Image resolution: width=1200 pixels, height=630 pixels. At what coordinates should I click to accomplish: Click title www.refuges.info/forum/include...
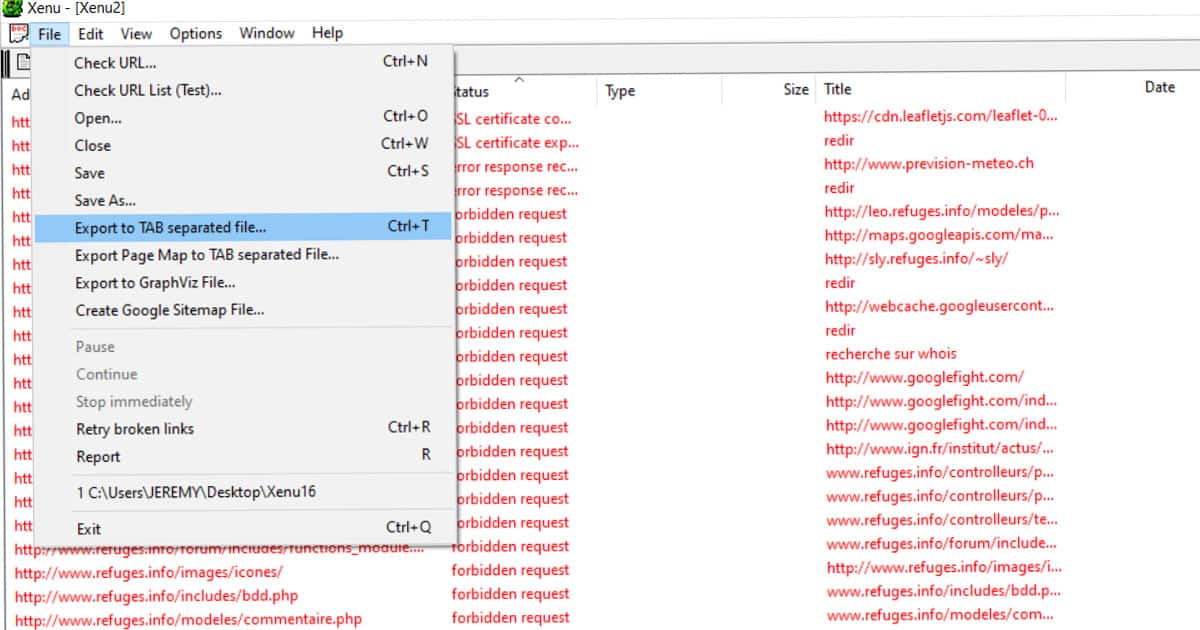point(941,544)
